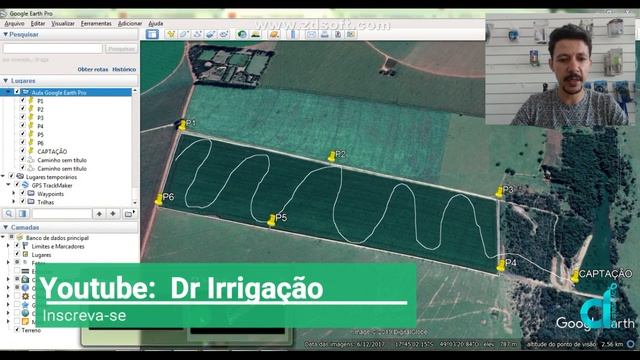Toggle the sunlight across landscape tool
The image size is (640, 360).
[256, 34]
